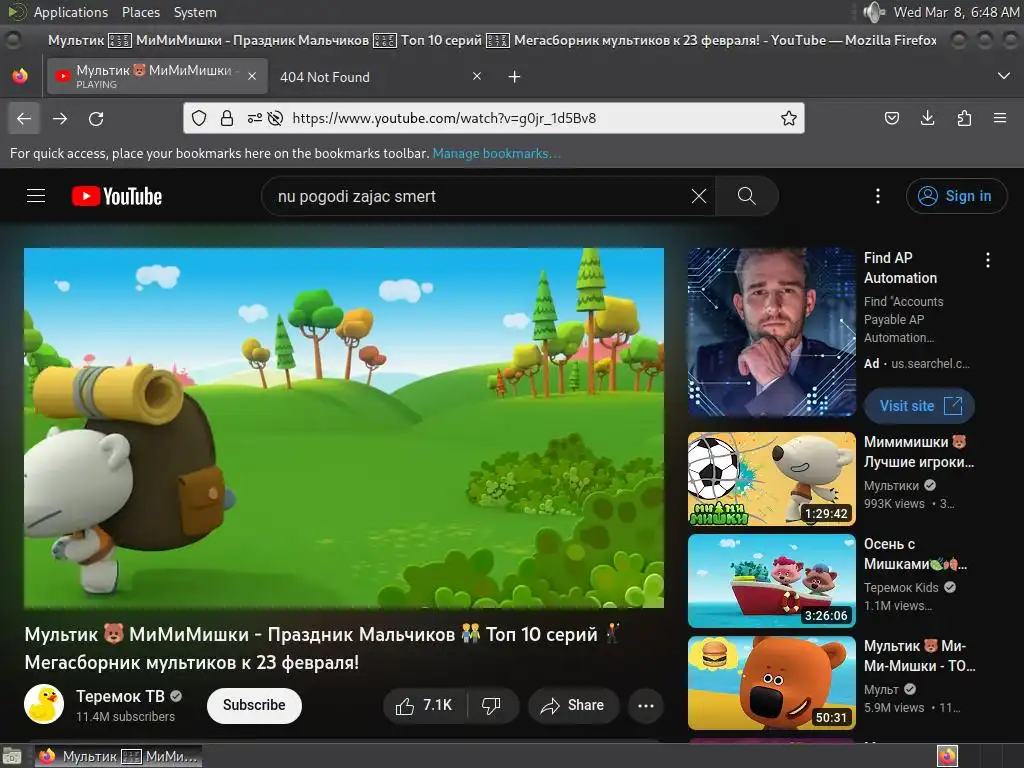Open YouTube settings three-dot menu
This screenshot has width=1024, height=768.
878,196
